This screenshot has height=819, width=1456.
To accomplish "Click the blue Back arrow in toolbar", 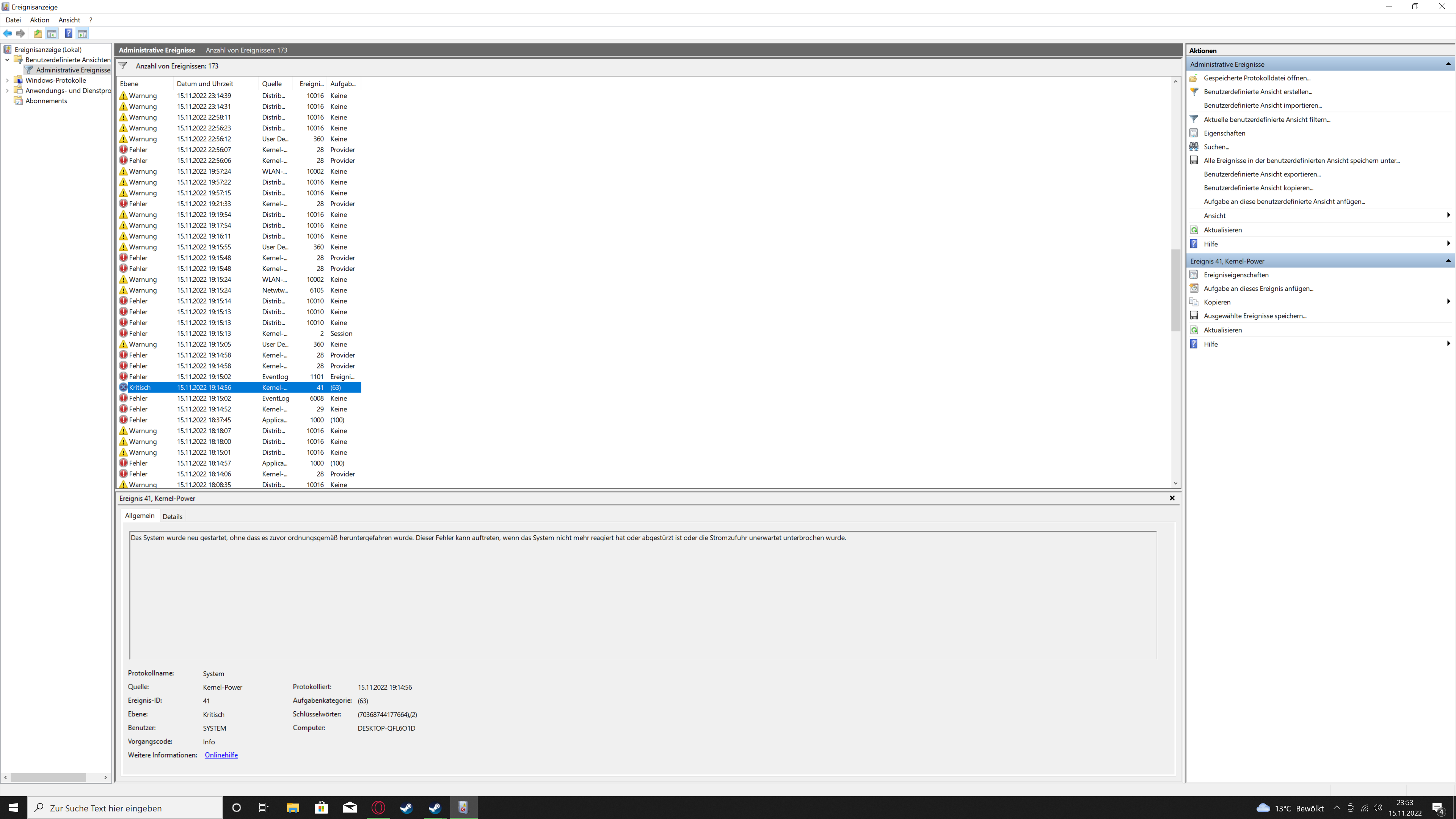I will pos(8,33).
